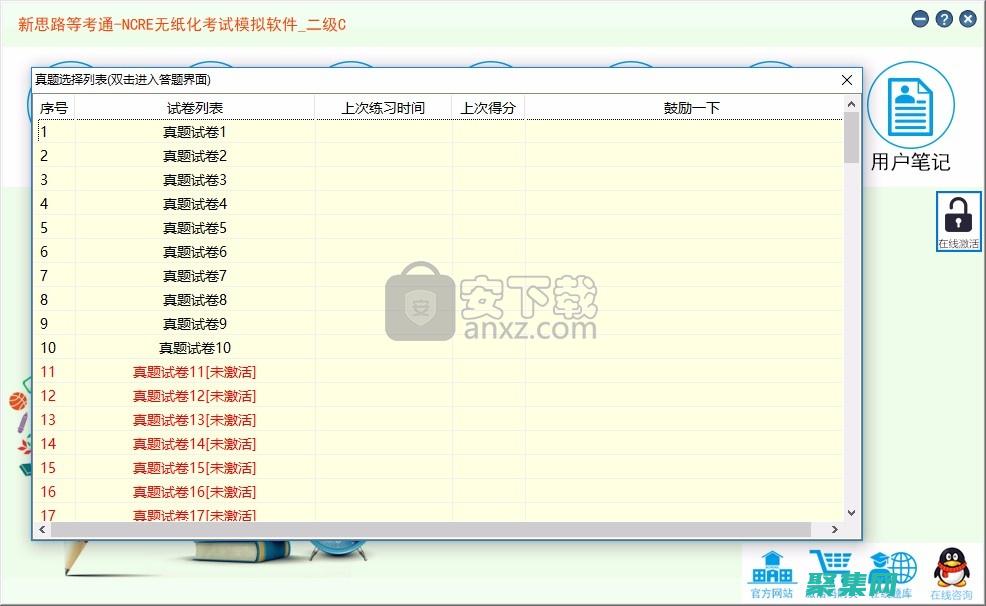Click the 试卷列表 column header
Viewport: 986px width, 606px height.
pyautogui.click(x=196, y=108)
